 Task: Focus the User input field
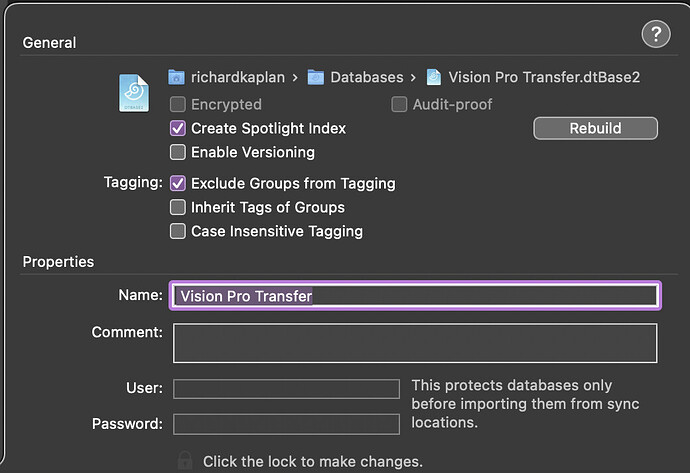tap(286, 389)
